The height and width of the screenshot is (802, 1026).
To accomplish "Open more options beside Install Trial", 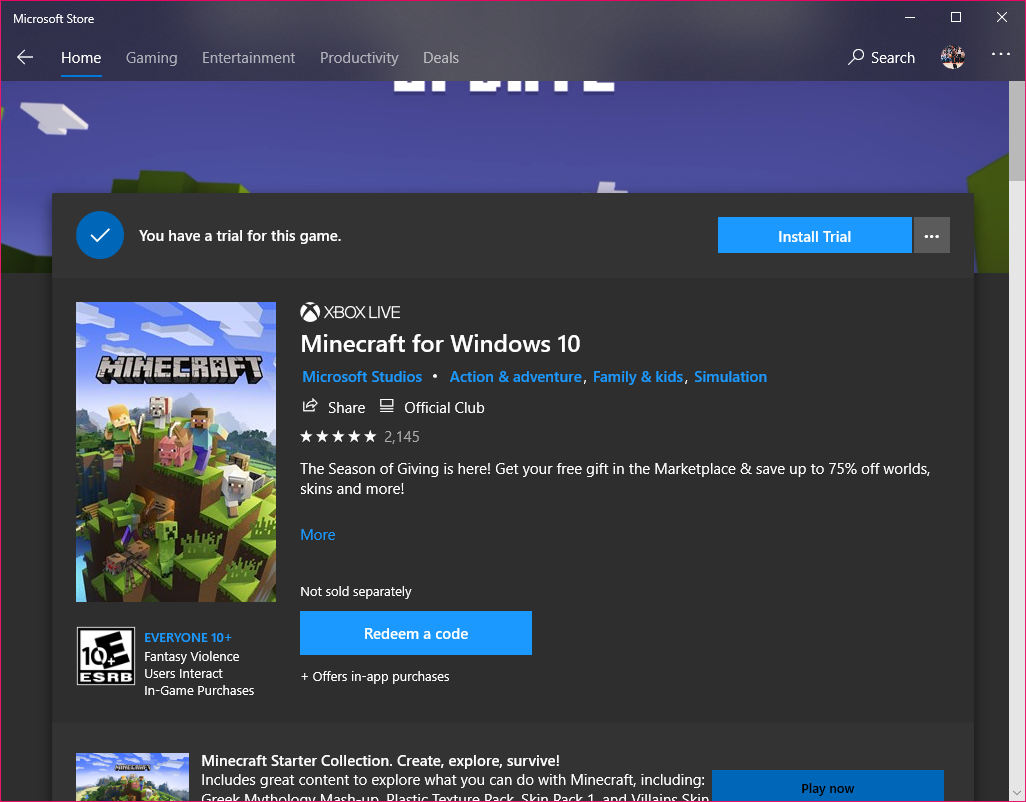I will (932, 235).
